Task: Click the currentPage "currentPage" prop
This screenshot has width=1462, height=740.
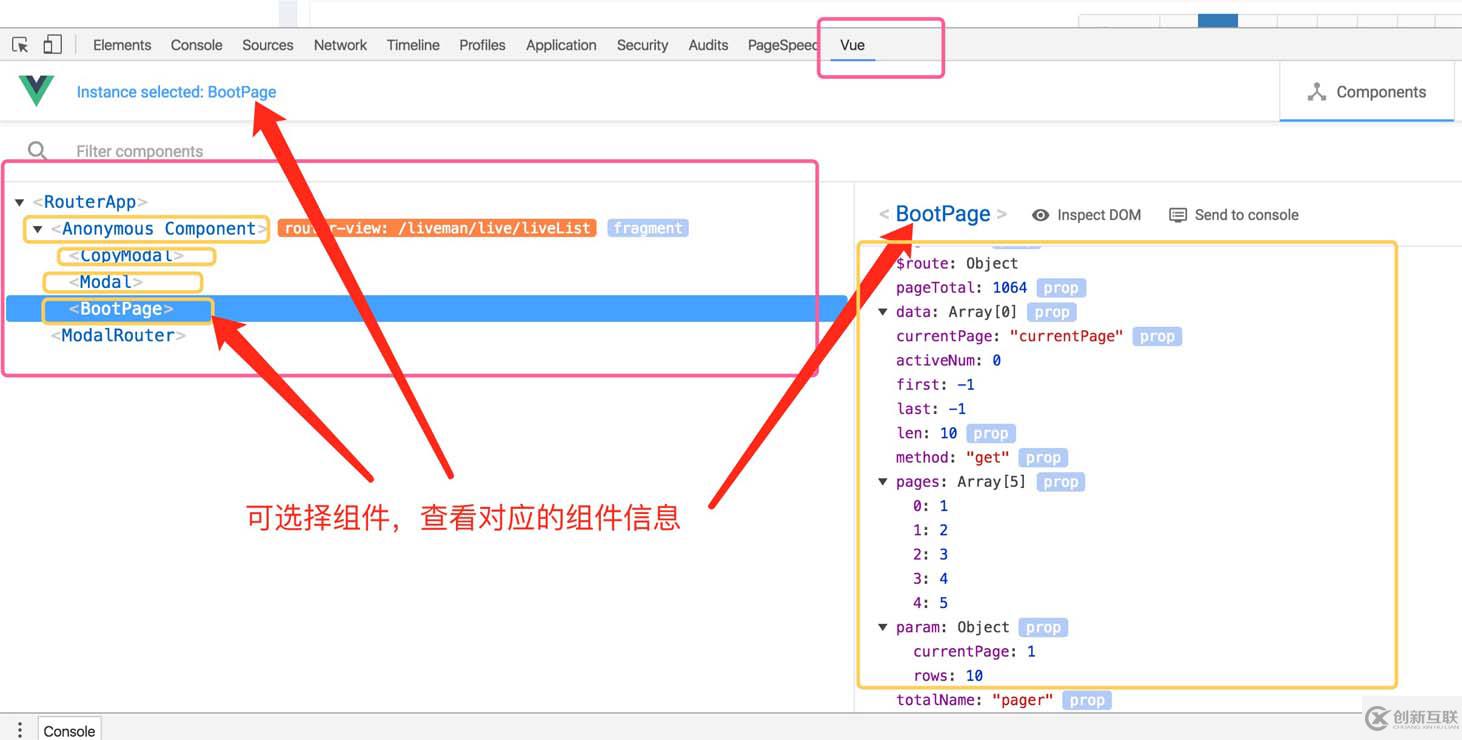Action: pyautogui.click(x=1010, y=337)
